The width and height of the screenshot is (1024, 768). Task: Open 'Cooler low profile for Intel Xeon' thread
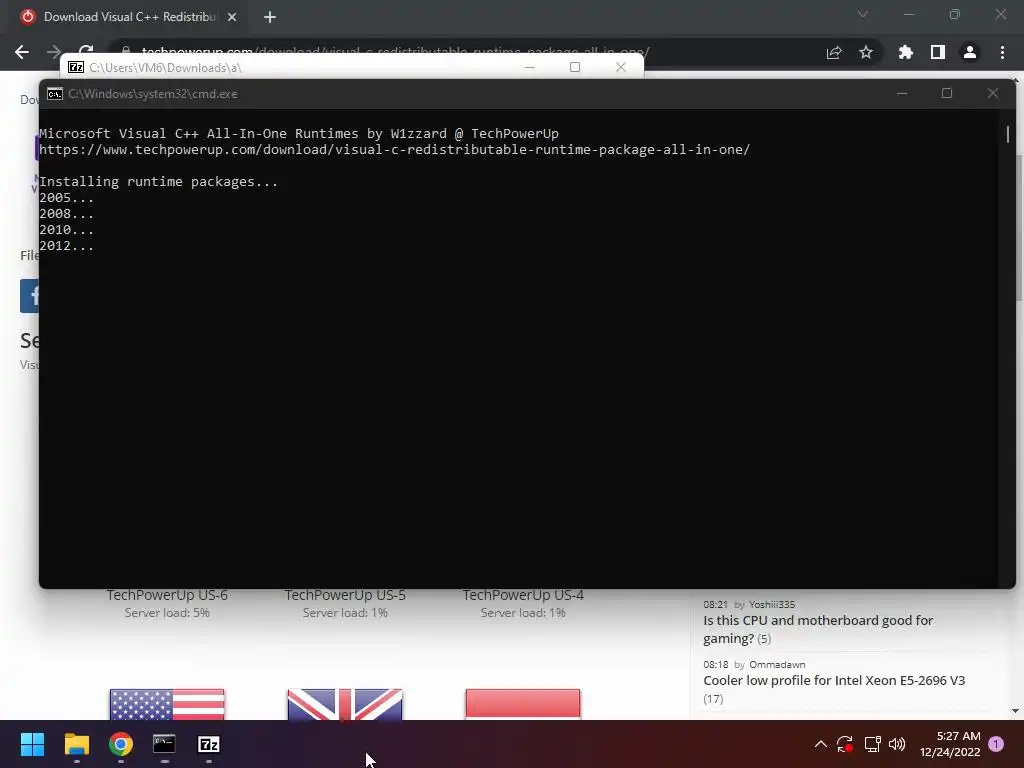coord(834,680)
